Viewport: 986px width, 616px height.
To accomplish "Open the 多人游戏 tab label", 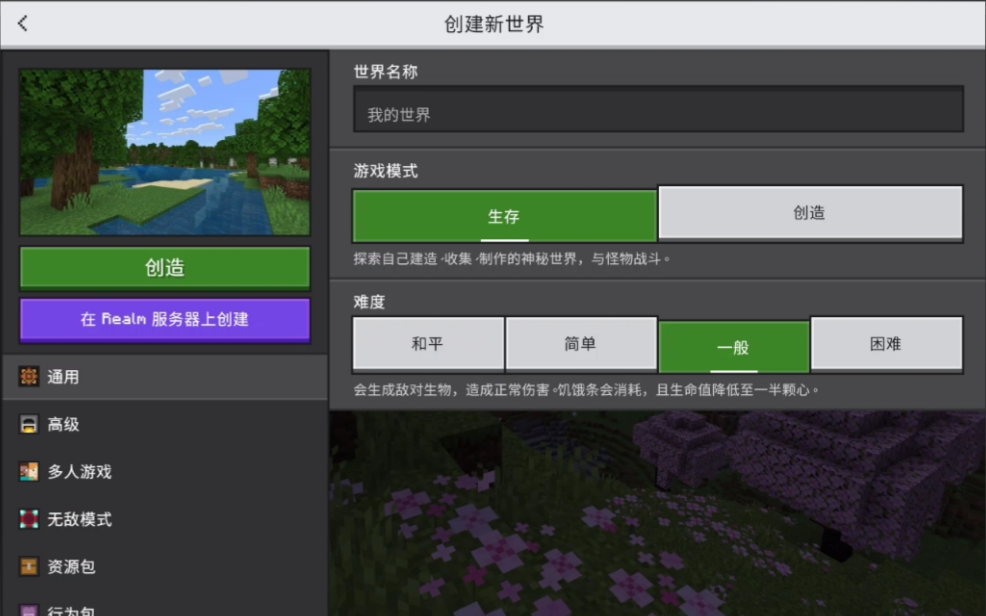I will 80,472.
